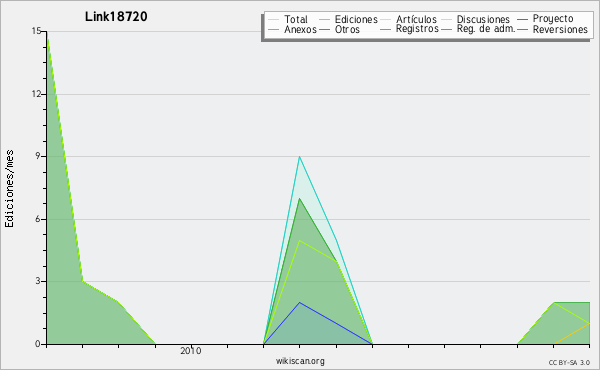Click the y-axis value 15
This screenshot has height=370, width=600.
pos(36,31)
